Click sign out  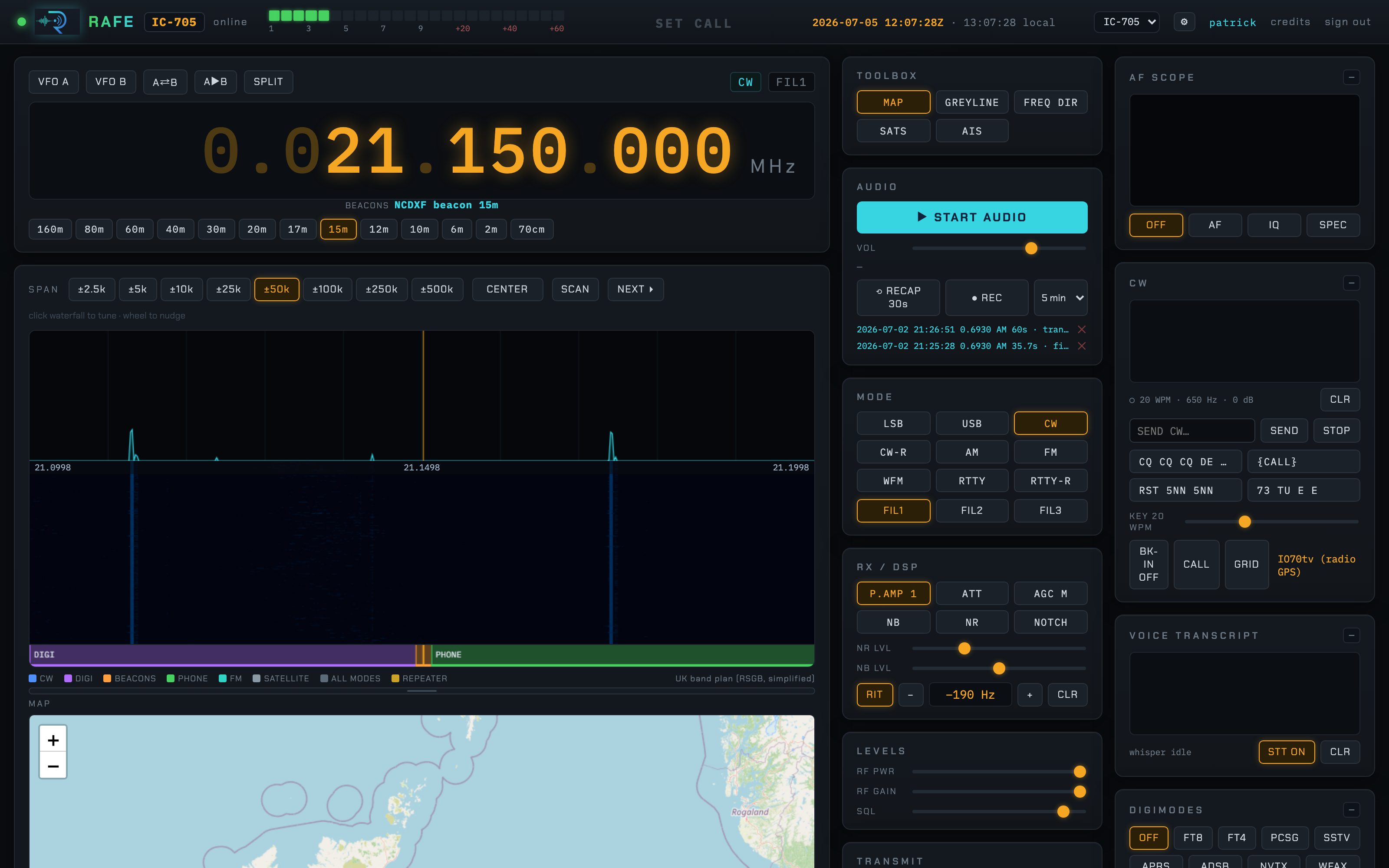tap(1348, 22)
